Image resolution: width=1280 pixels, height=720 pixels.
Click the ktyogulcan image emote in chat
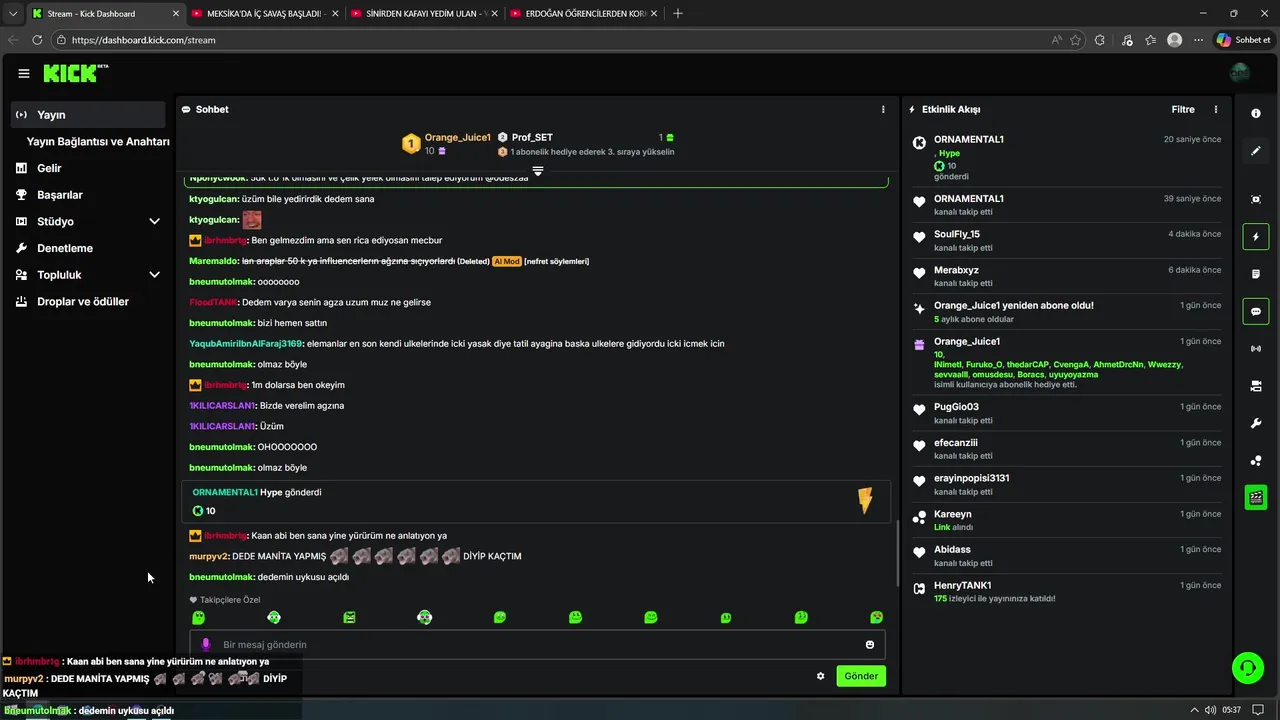252,220
